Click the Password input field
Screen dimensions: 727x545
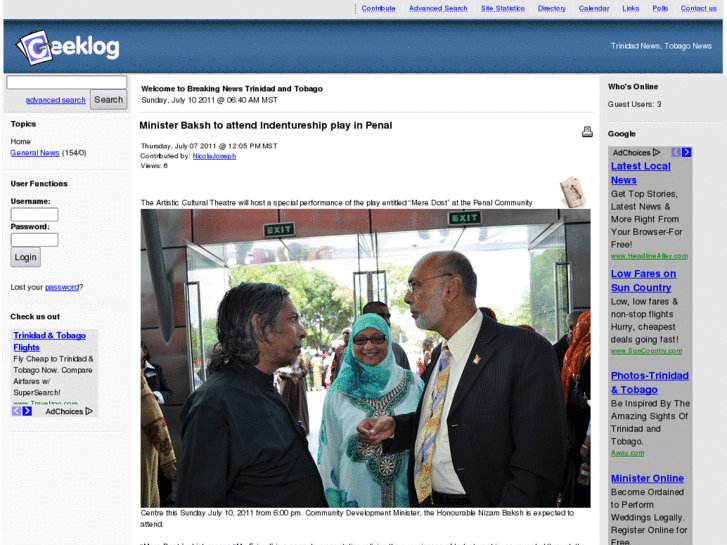(34, 240)
